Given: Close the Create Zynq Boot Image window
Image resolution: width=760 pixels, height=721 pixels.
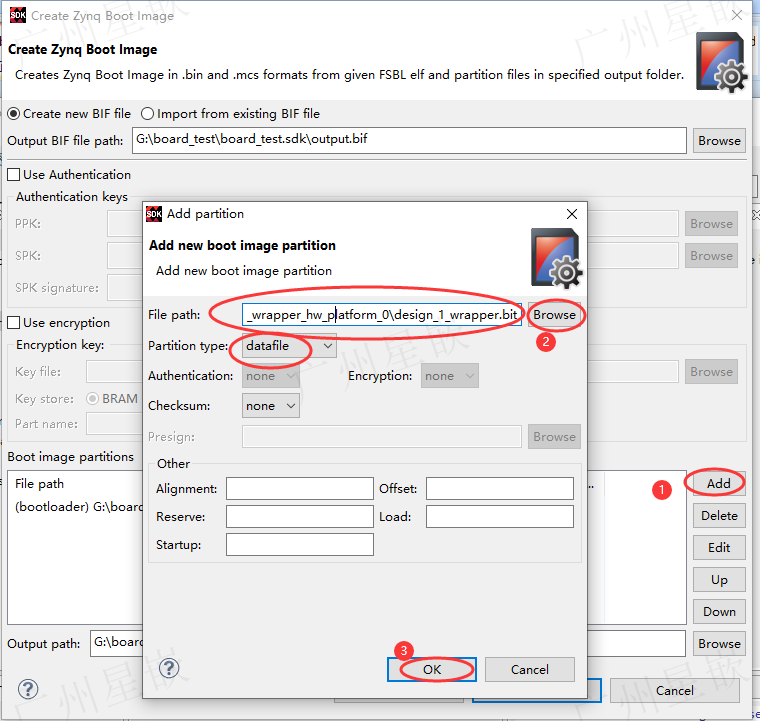Looking at the screenshot, I should click(737, 15).
